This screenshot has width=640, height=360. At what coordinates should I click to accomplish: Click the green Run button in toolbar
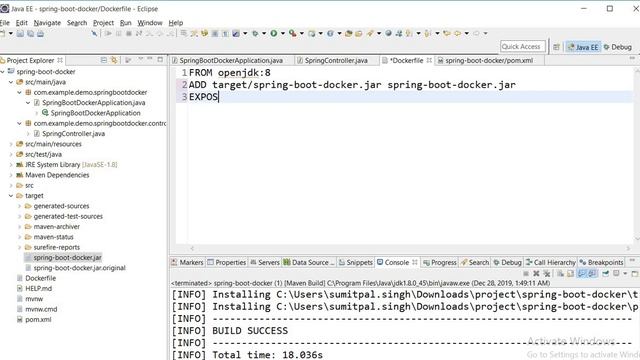click(x=273, y=33)
